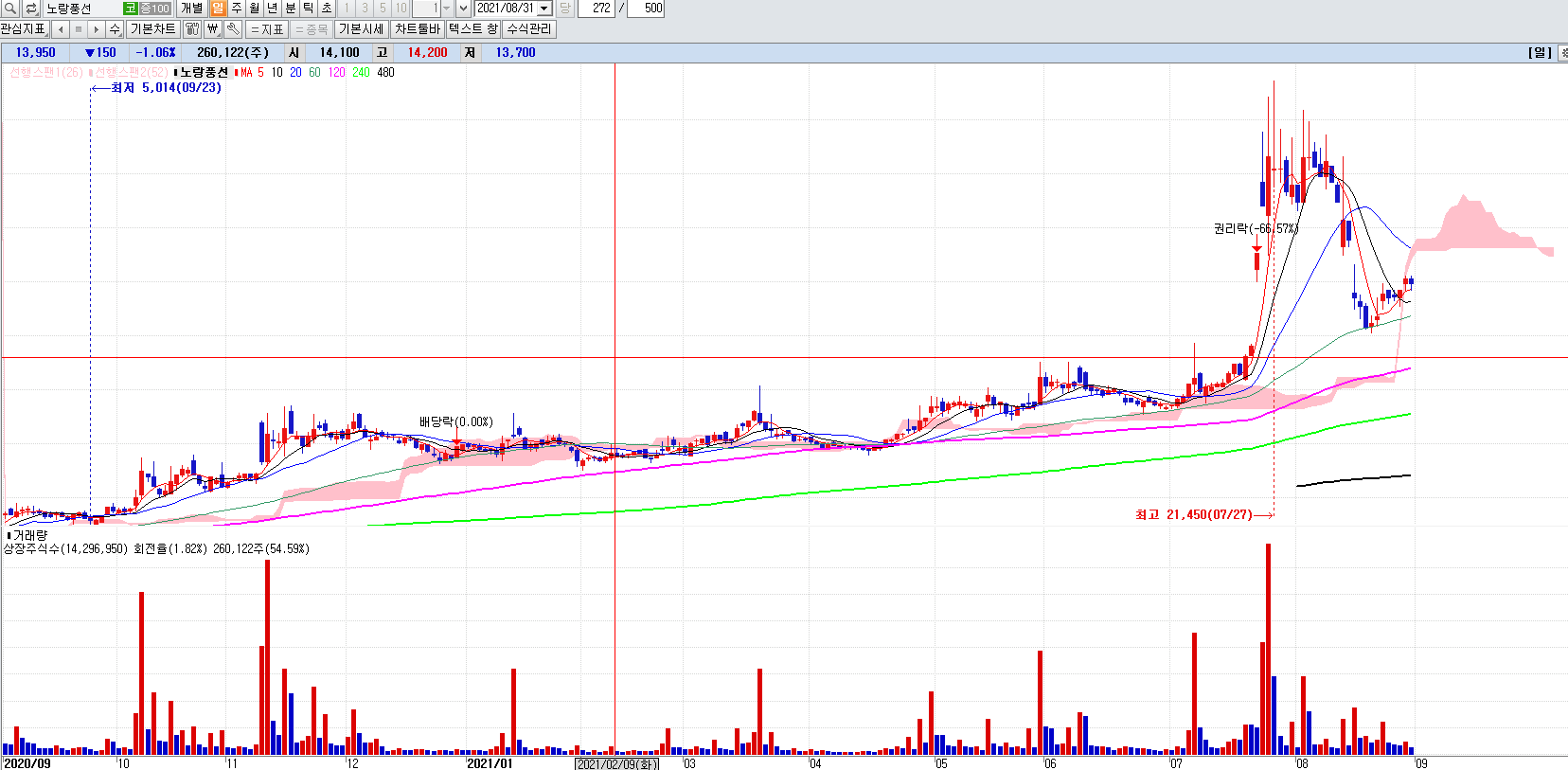Select the 3 interval button

(365, 9)
